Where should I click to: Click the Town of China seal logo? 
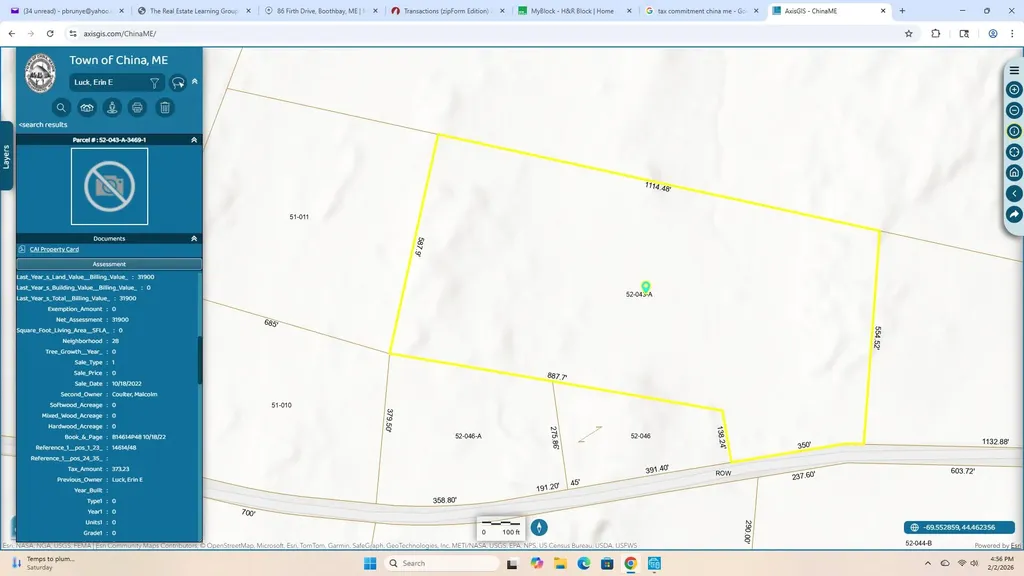point(40,73)
